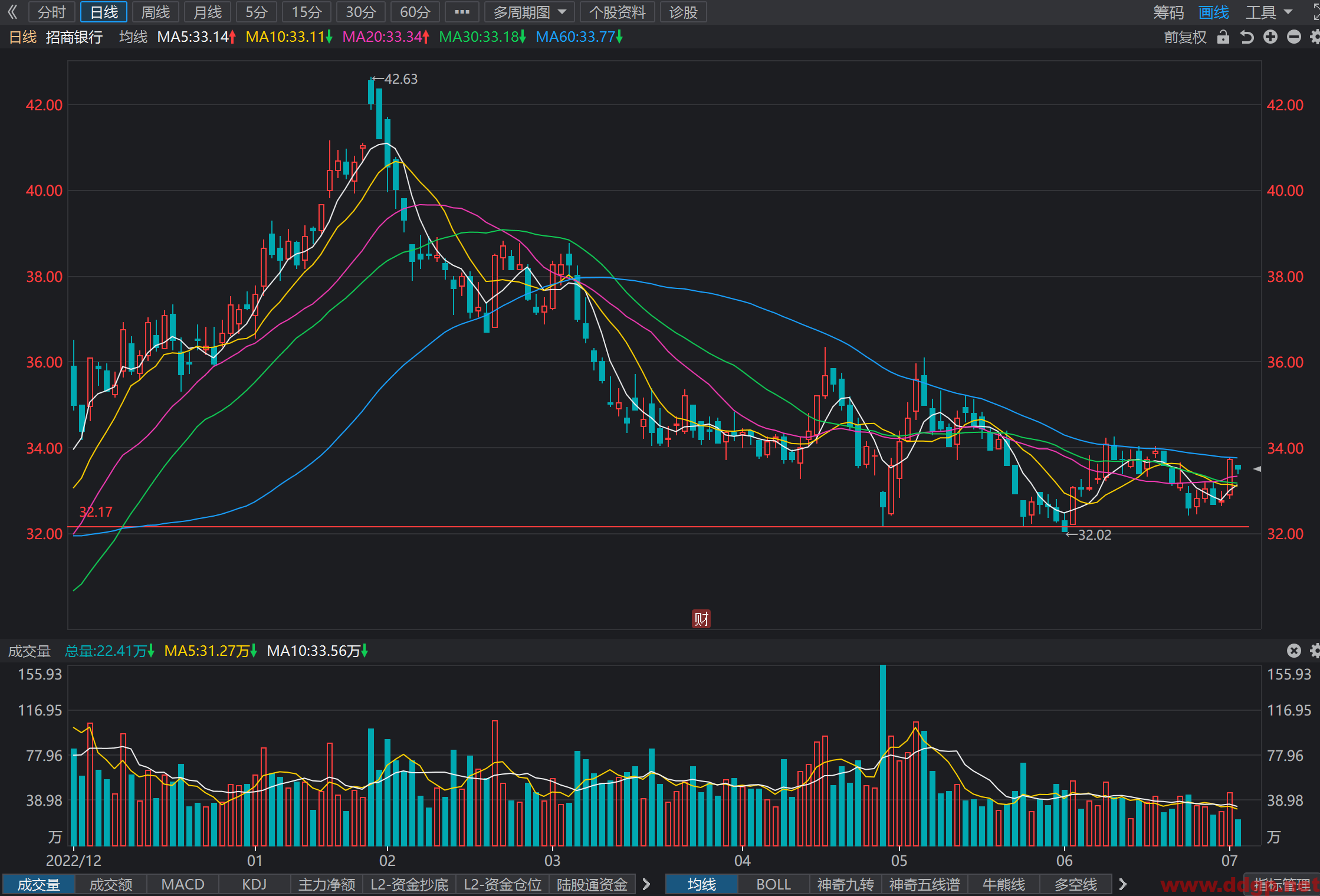Viewport: 1320px width, 896px height.
Task: Select 成交量 indicator tab
Action: pyautogui.click(x=39, y=884)
